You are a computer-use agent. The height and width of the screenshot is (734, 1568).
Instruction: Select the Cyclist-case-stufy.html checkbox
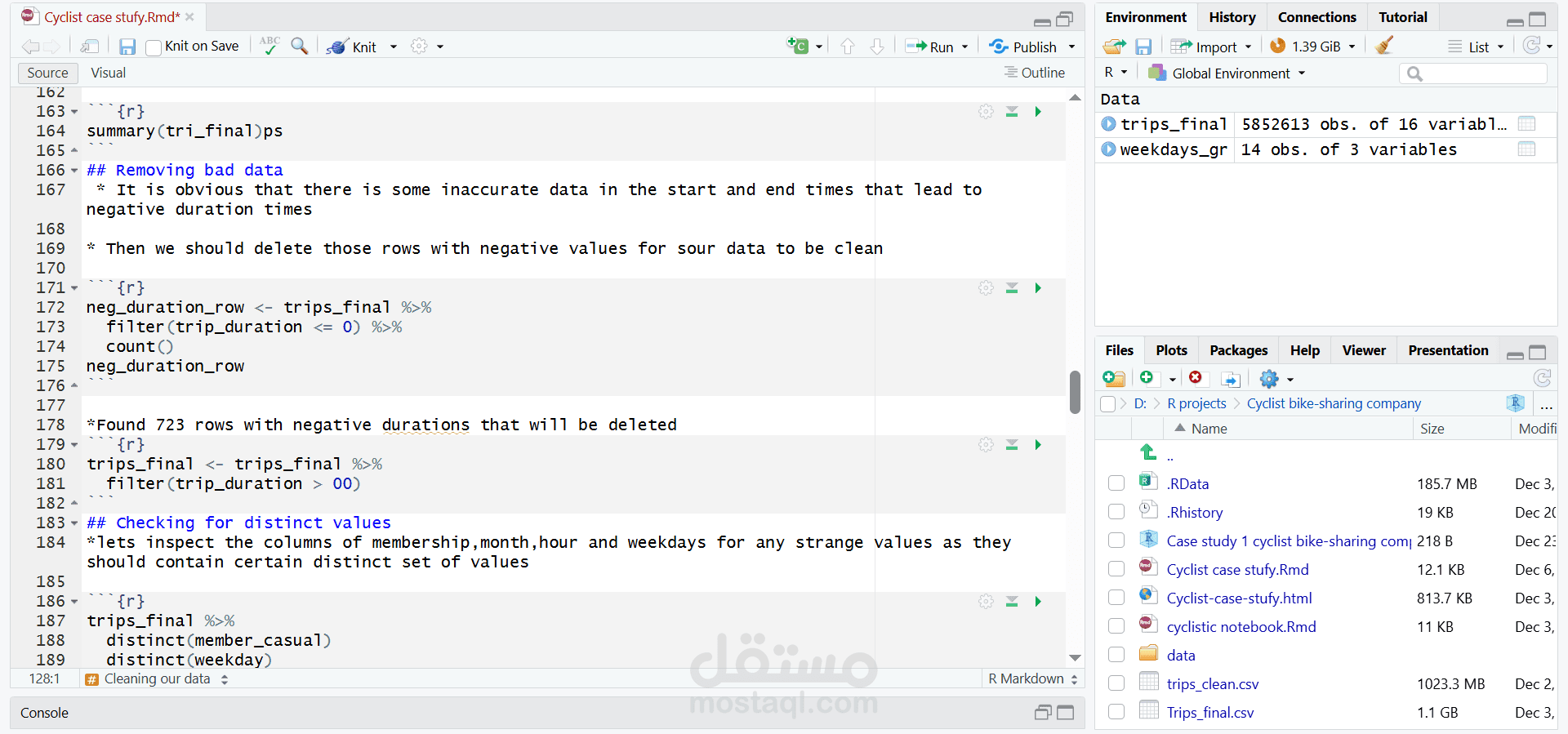pyautogui.click(x=1116, y=598)
